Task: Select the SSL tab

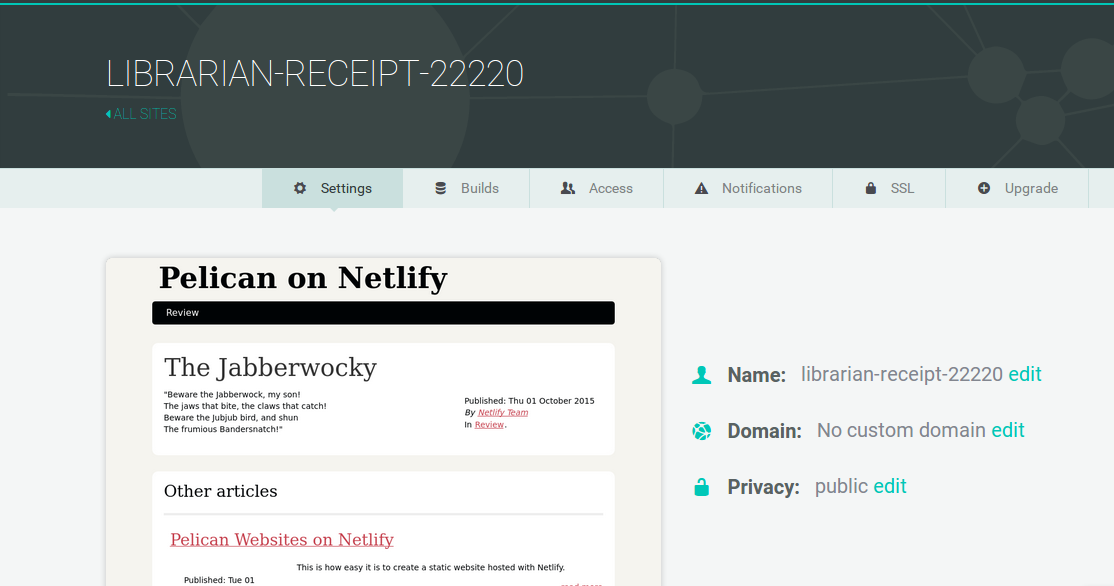Action: [889, 188]
